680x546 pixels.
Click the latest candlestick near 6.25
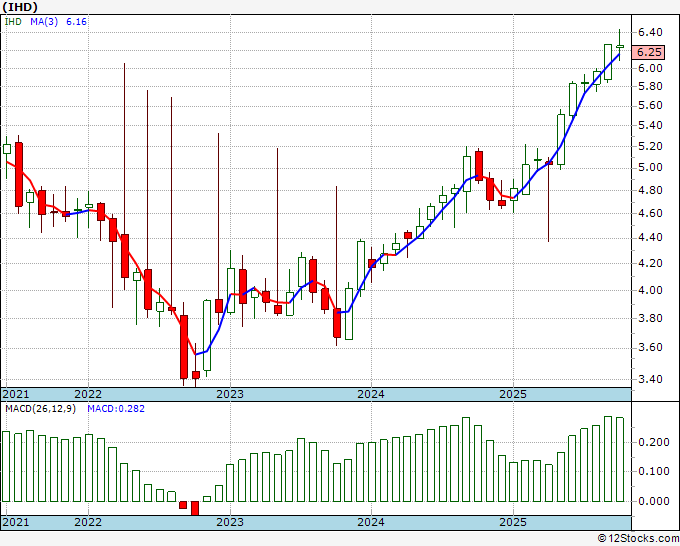tap(620, 46)
